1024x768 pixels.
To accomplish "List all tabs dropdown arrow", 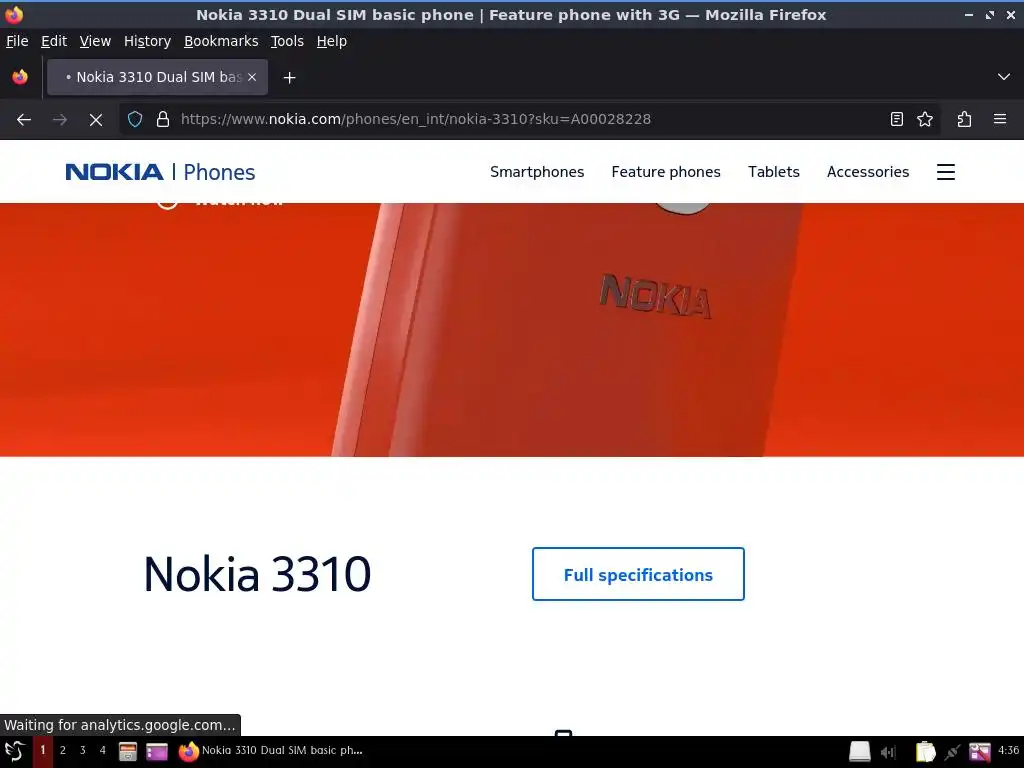I will pos(1004,77).
